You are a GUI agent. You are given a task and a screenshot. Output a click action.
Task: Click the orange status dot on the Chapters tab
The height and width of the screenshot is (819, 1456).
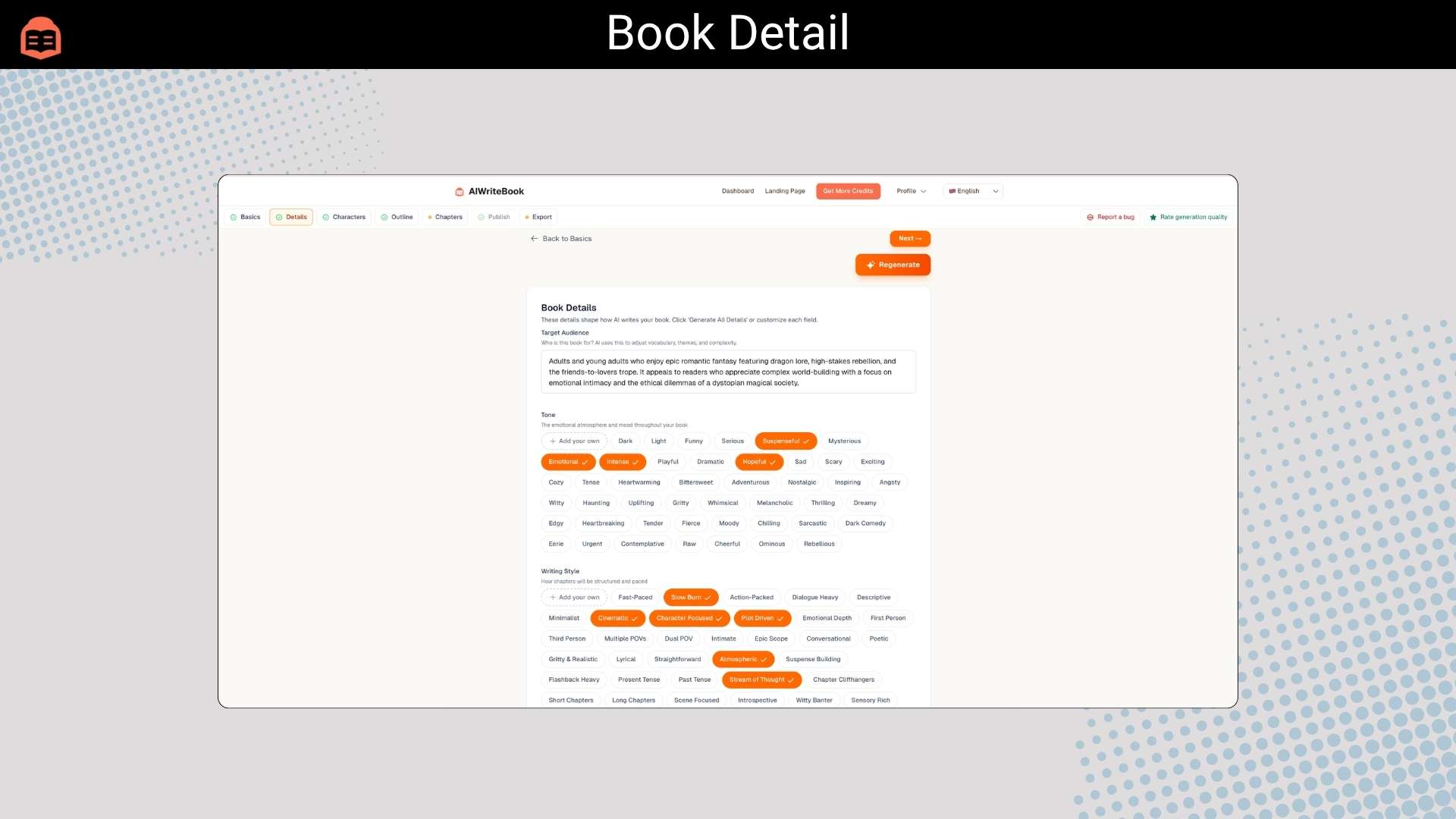point(430,217)
